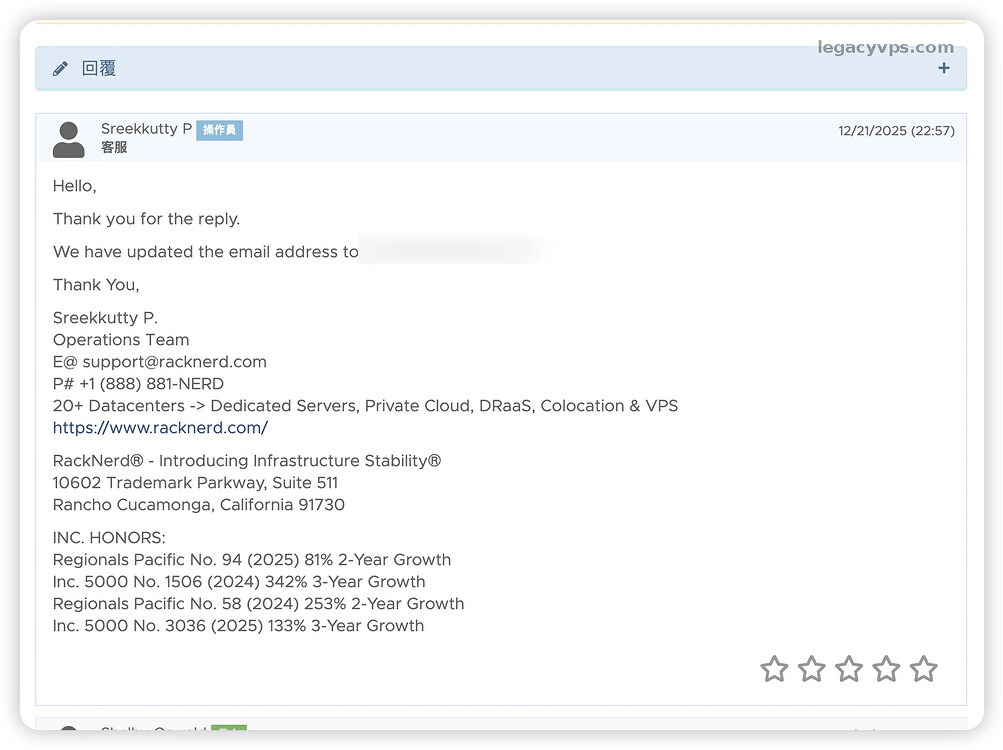Give the reply a two-star rating
This screenshot has height=750, width=1003.
811,669
